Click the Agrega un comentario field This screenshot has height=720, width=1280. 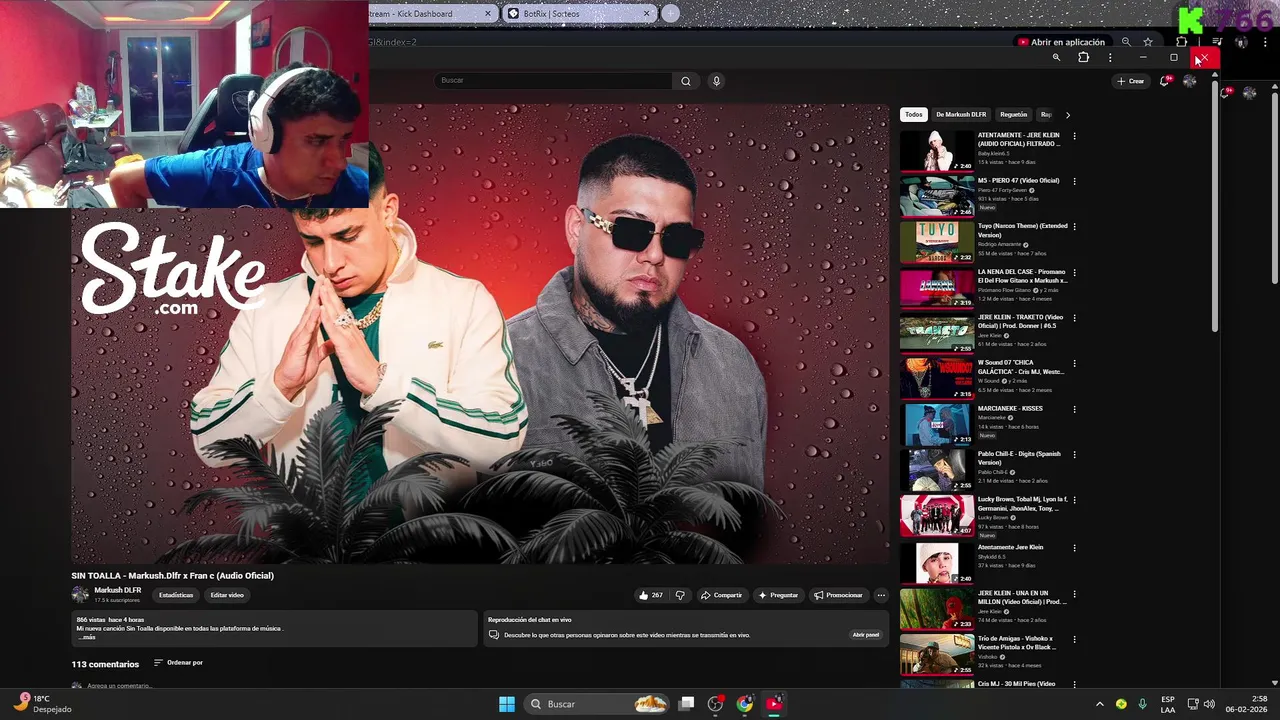click(x=119, y=686)
